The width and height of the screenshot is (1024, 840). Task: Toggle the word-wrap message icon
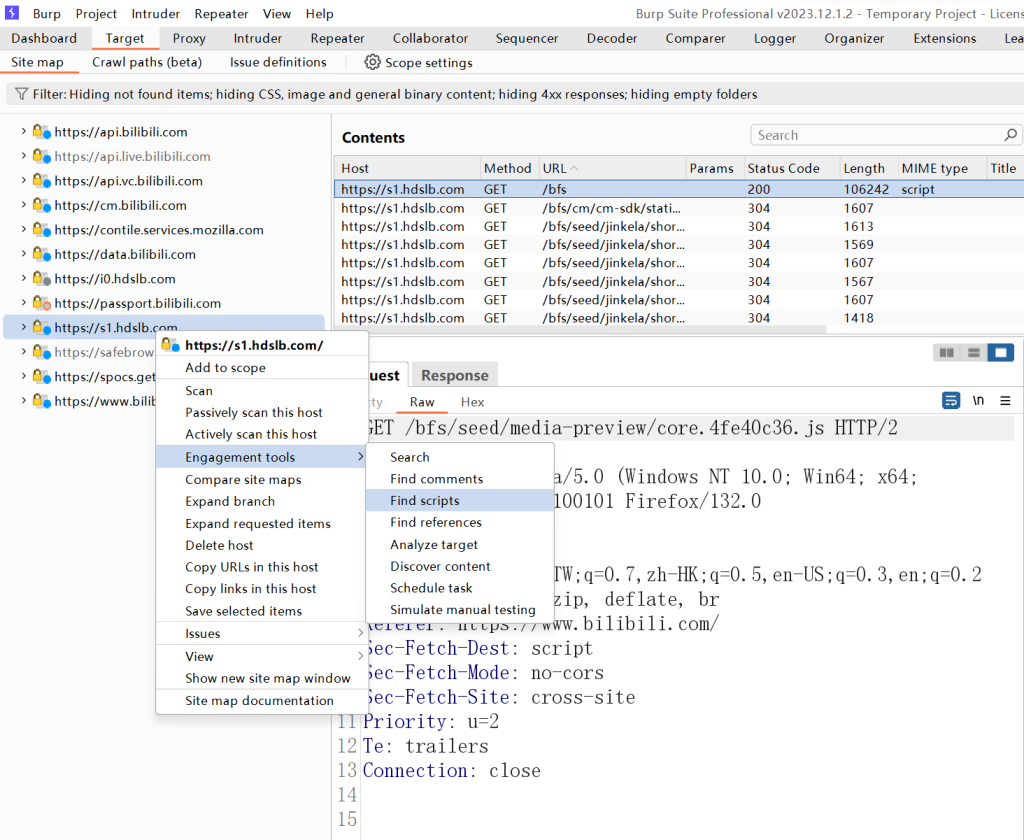(951, 400)
